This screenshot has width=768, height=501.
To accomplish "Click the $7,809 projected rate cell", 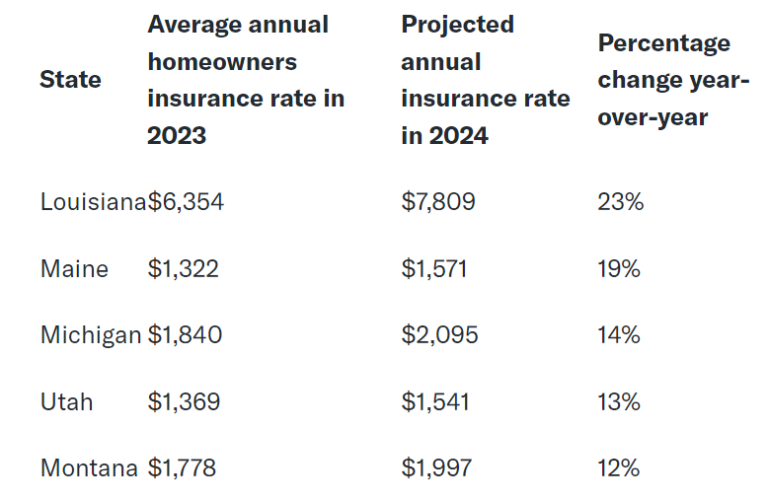I will point(438,202).
